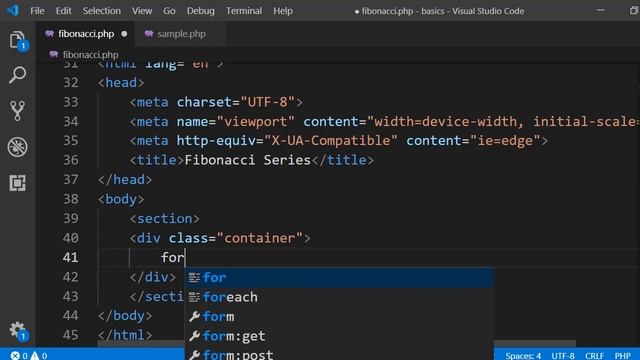The width and height of the screenshot is (640, 360).
Task: Open the Explorer files icon
Action: point(17,40)
